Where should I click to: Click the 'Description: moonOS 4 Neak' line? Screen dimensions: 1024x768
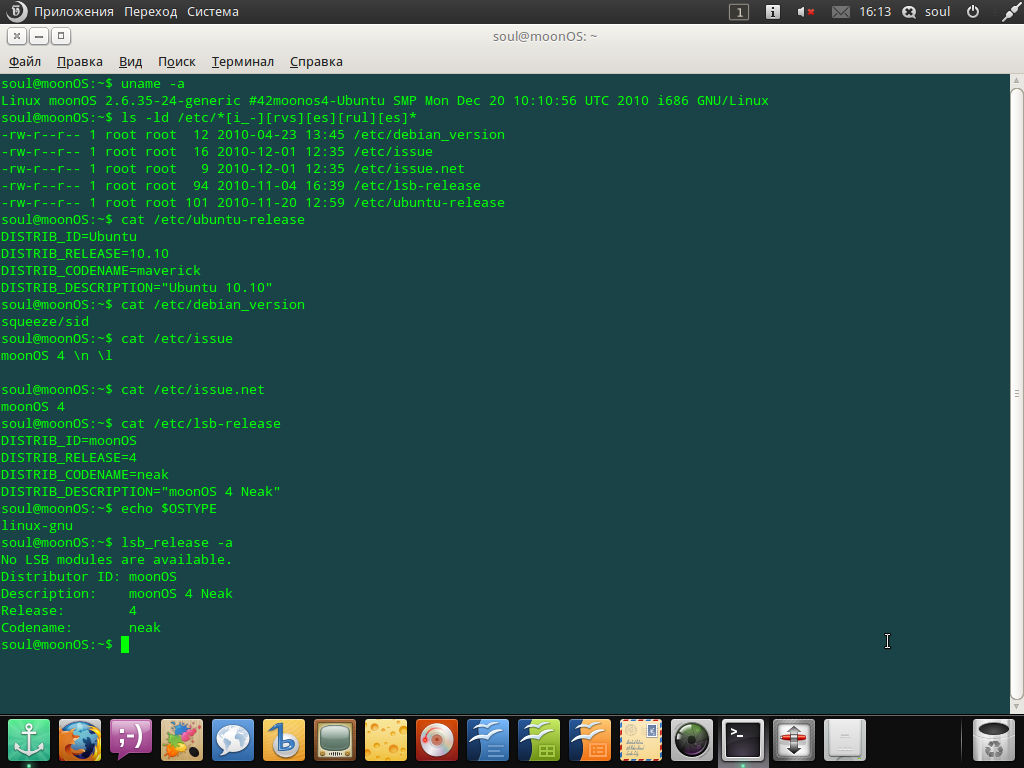pyautogui.click(x=117, y=593)
